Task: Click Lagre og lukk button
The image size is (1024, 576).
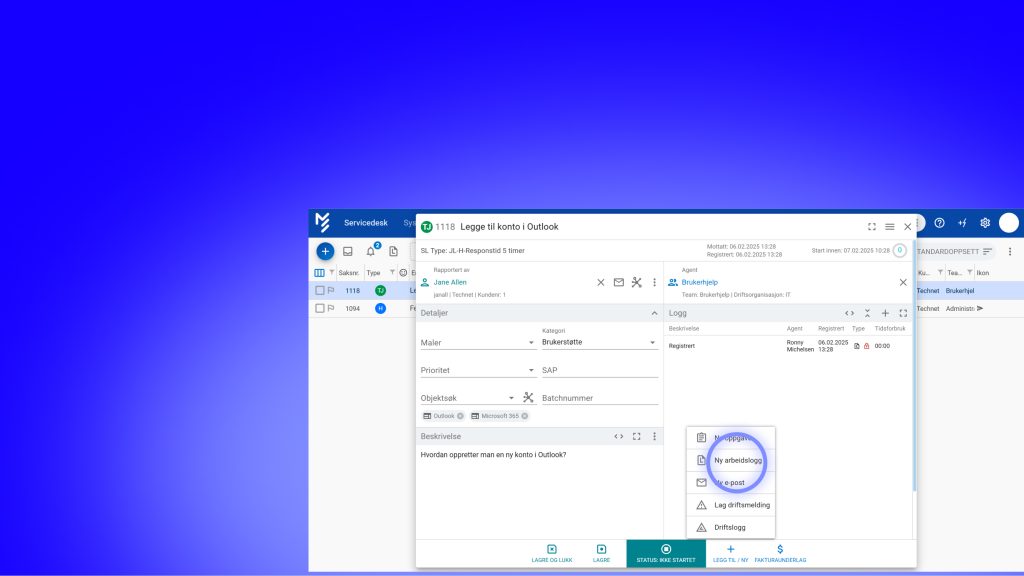Action: [552, 554]
